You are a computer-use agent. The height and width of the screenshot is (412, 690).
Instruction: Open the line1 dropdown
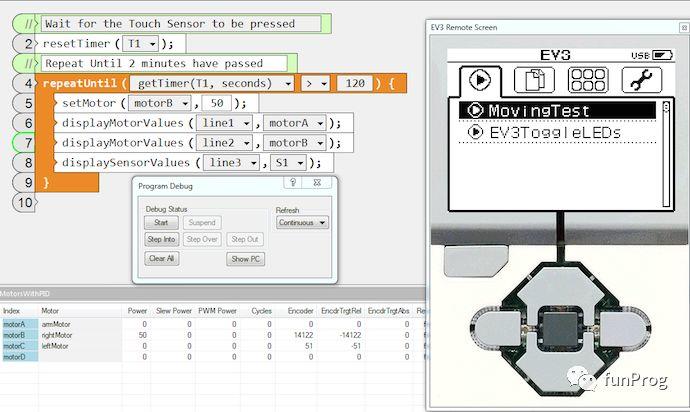(x=224, y=123)
